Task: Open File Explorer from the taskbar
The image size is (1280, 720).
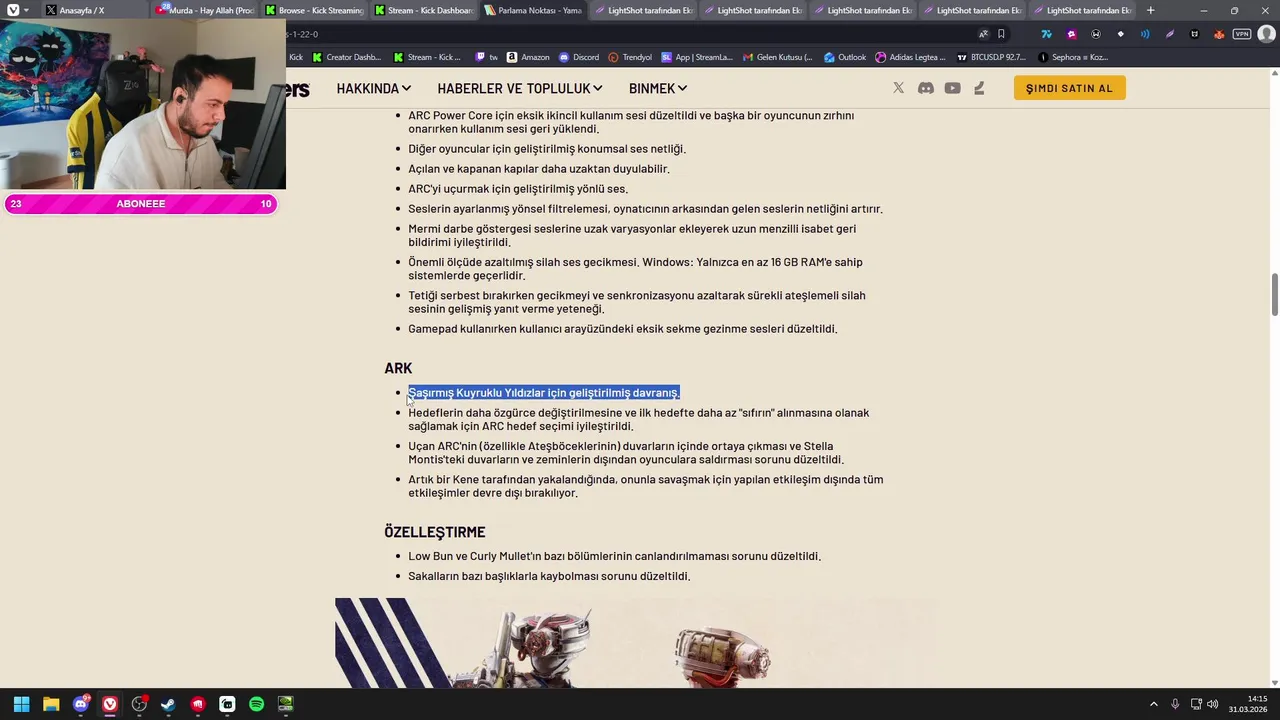Action: click(x=51, y=704)
